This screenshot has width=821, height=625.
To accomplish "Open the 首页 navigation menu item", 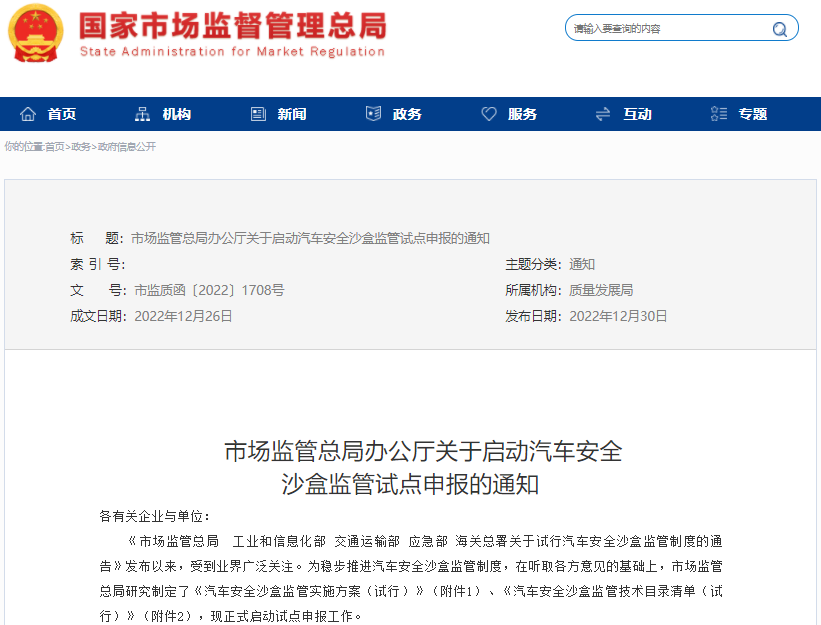I will [62, 113].
